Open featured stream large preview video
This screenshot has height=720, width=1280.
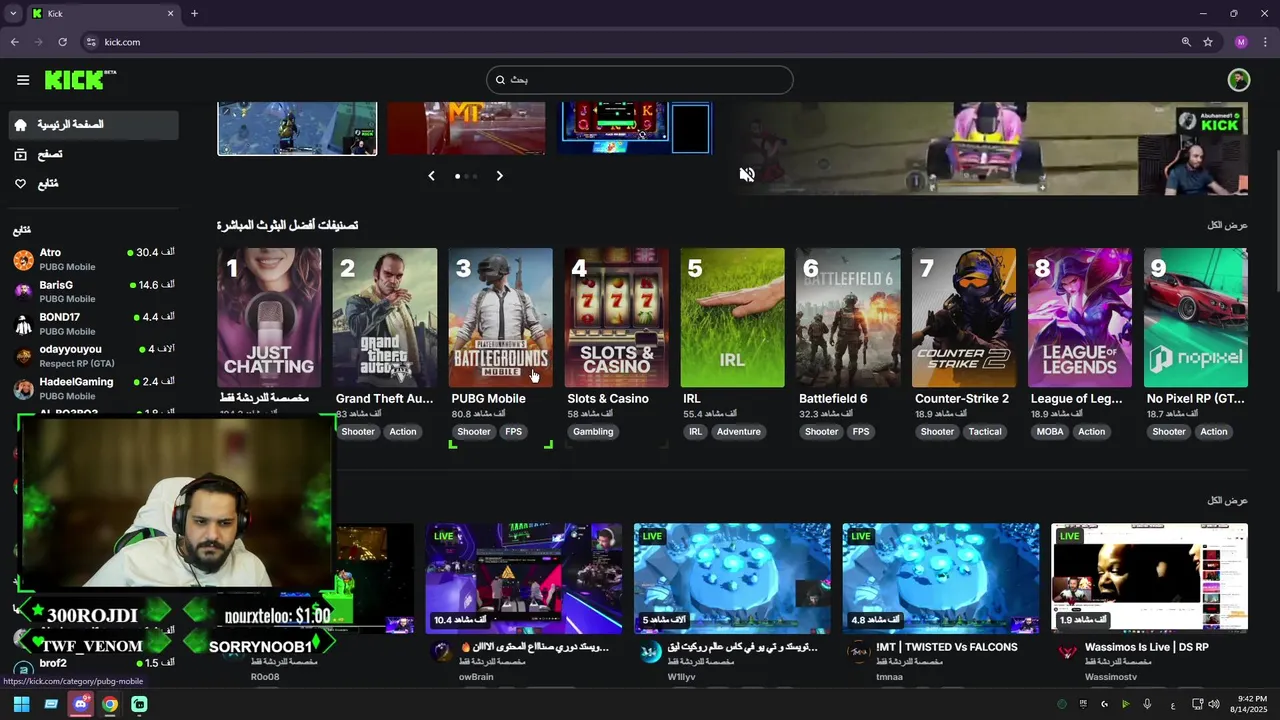990,148
